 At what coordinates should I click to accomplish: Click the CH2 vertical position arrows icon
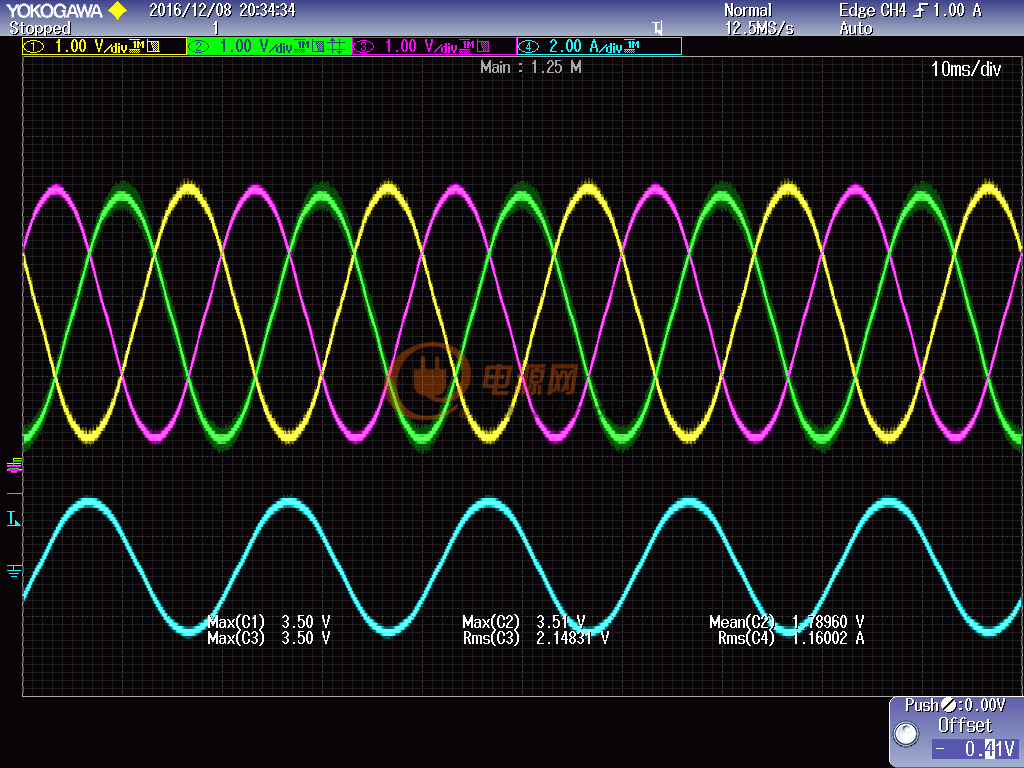336,46
